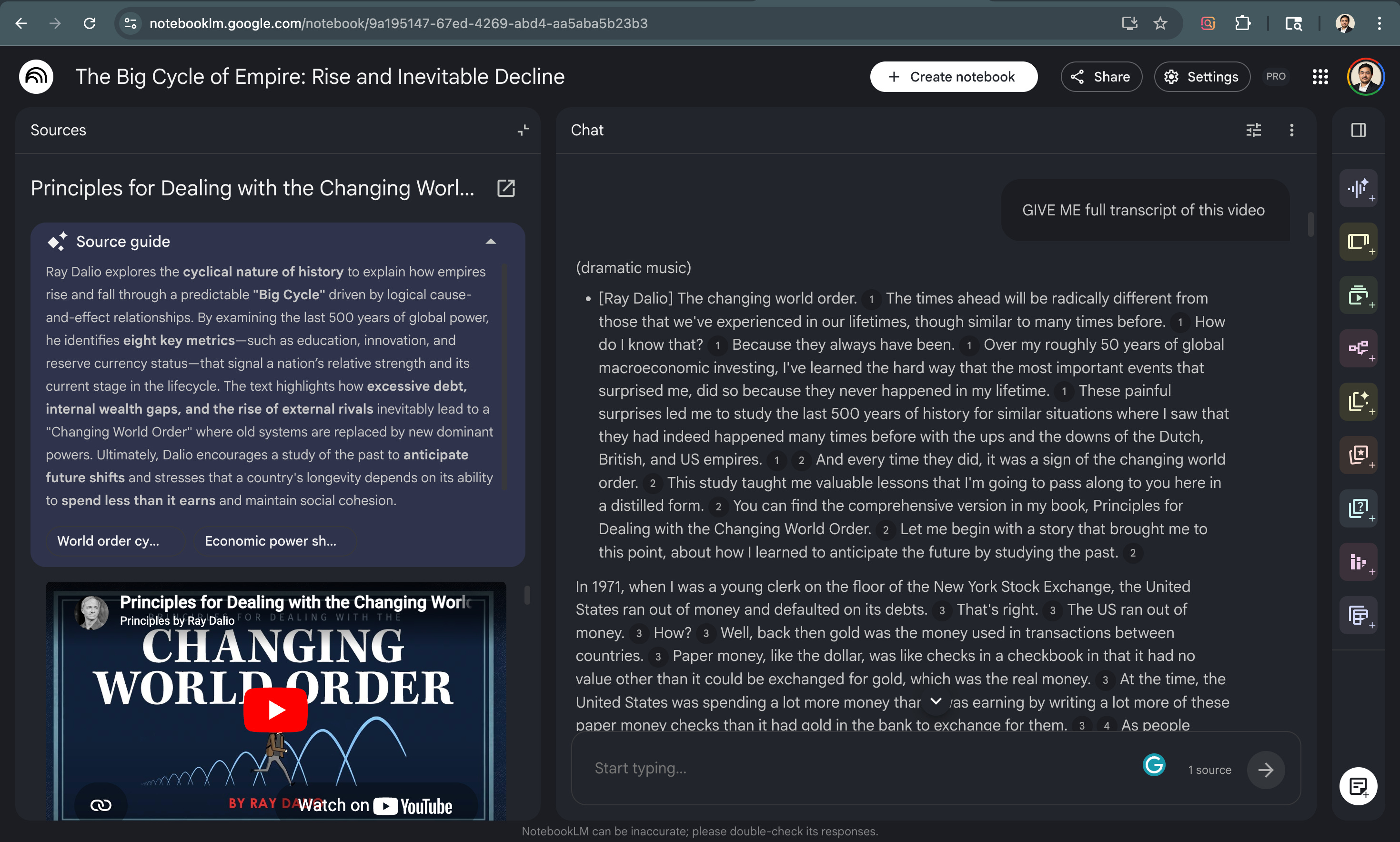Click the Create notebook button
The width and height of the screenshot is (1400, 842).
[x=954, y=77]
